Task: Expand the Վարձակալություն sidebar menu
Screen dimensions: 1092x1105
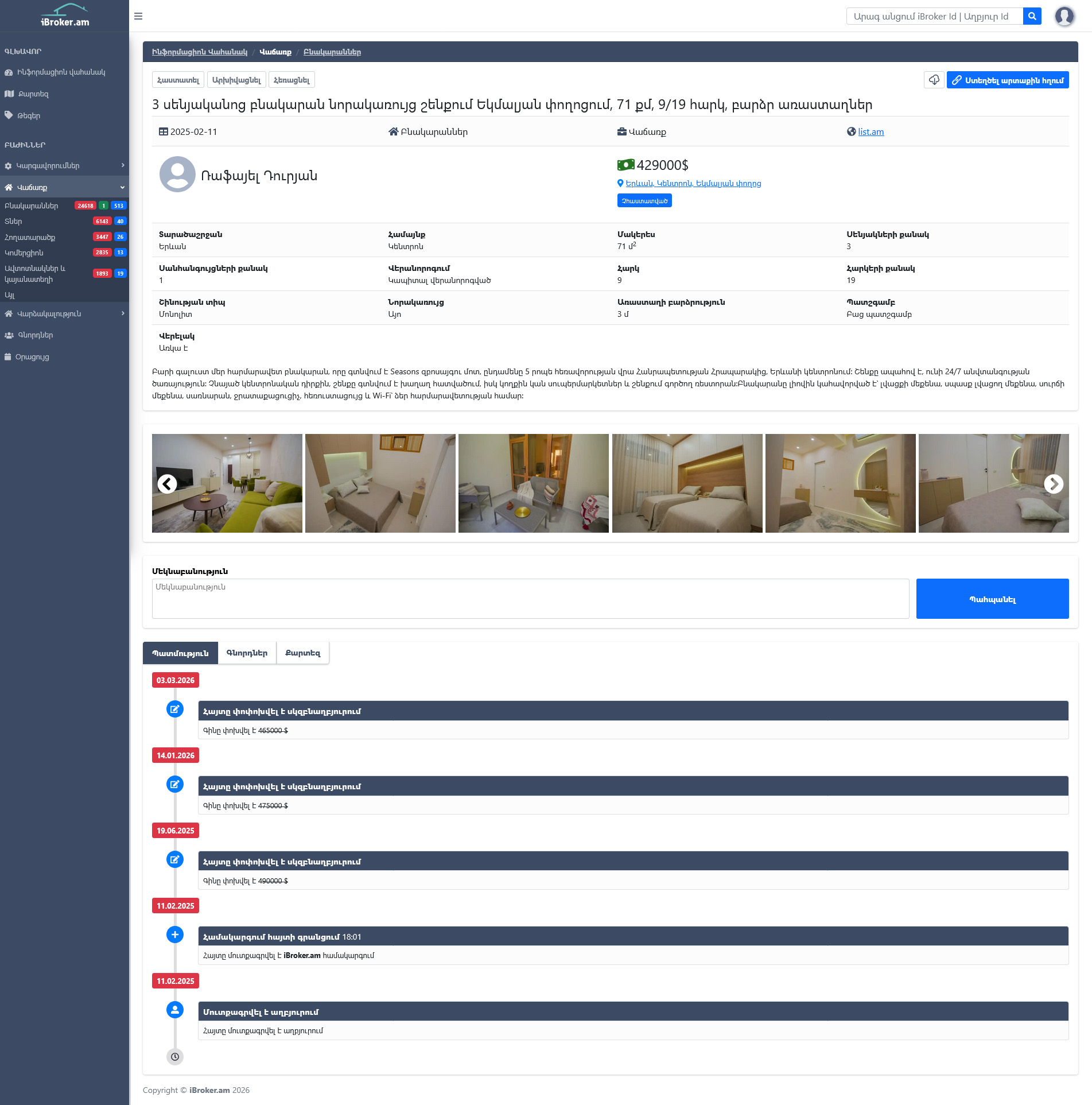Action: (64, 314)
